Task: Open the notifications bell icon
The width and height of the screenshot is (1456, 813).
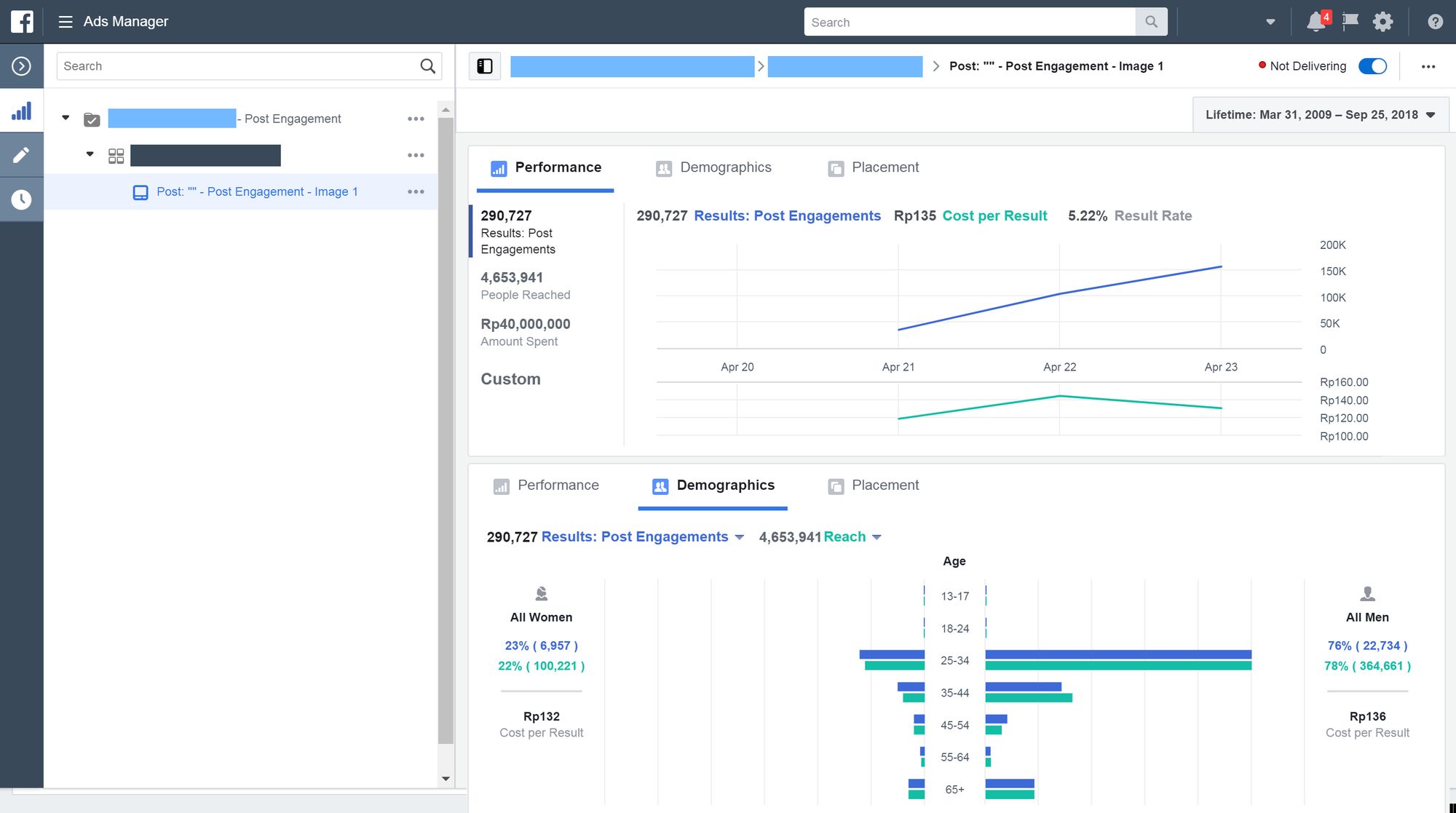Action: tap(1315, 22)
